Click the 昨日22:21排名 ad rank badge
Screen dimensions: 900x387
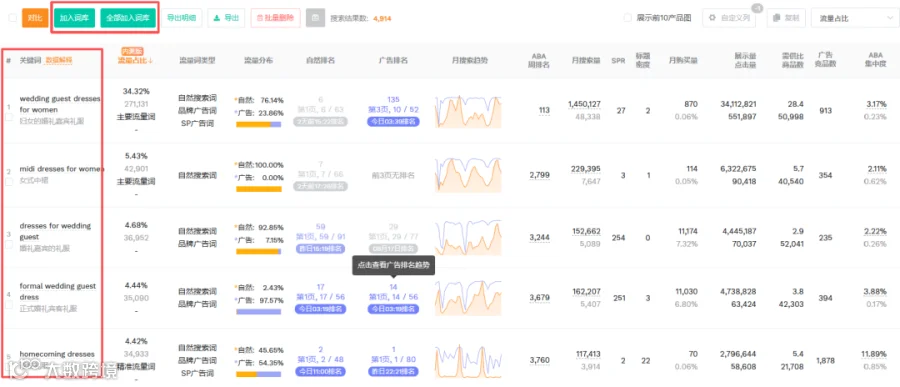pyautogui.click(x=394, y=371)
